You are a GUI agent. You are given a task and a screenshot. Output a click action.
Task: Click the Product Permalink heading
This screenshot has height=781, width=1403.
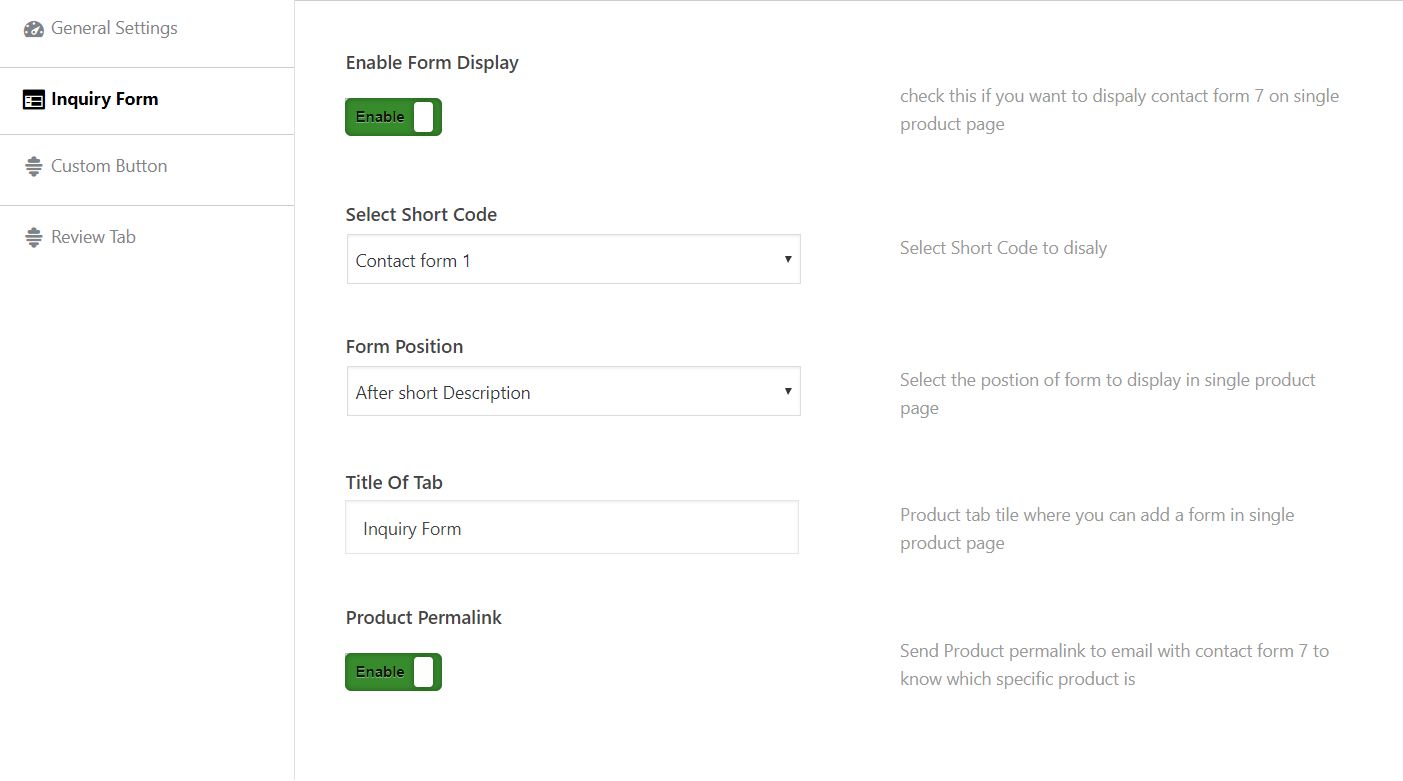[424, 618]
